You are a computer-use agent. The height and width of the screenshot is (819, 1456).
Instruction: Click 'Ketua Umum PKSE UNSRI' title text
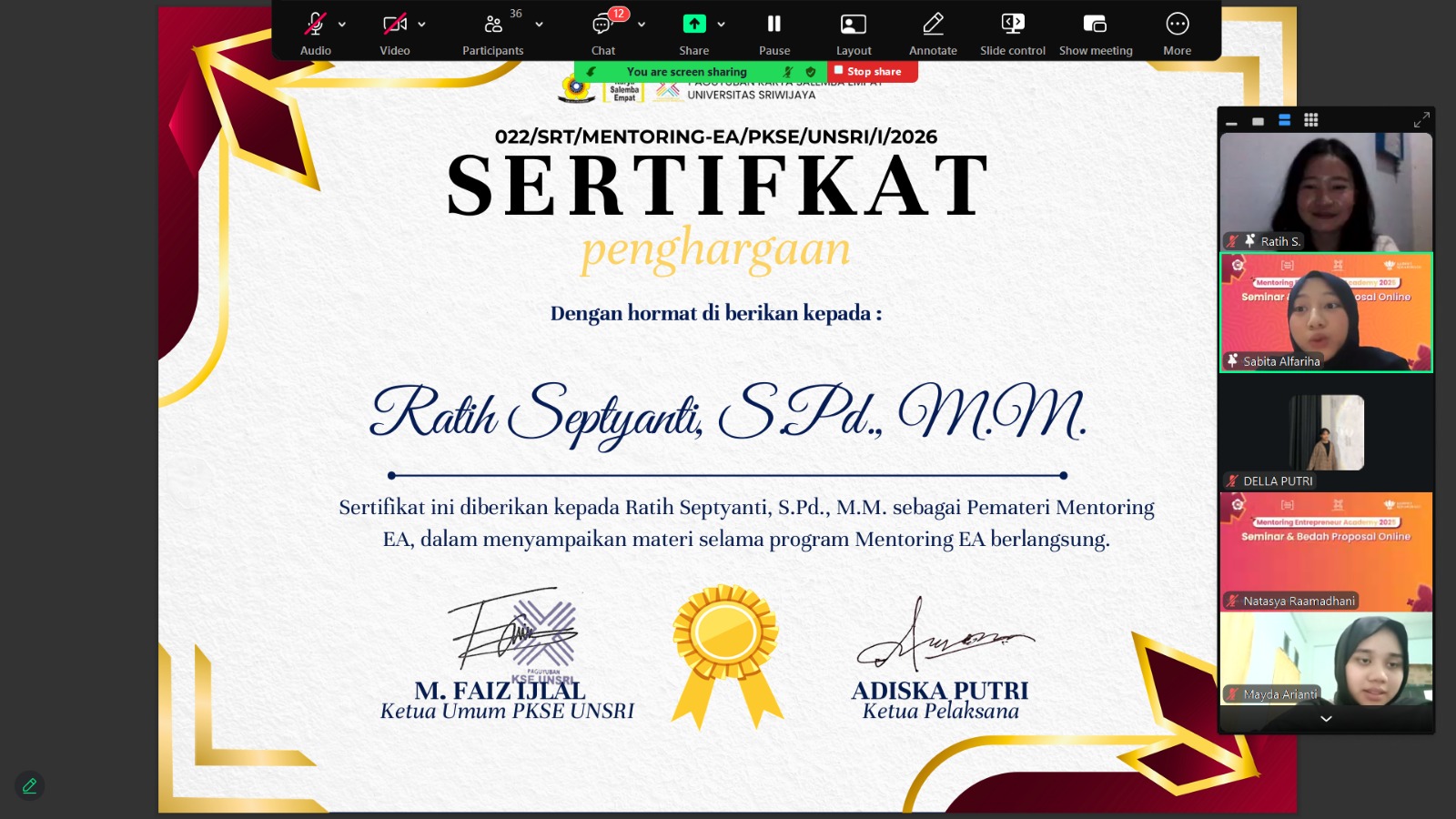click(507, 712)
